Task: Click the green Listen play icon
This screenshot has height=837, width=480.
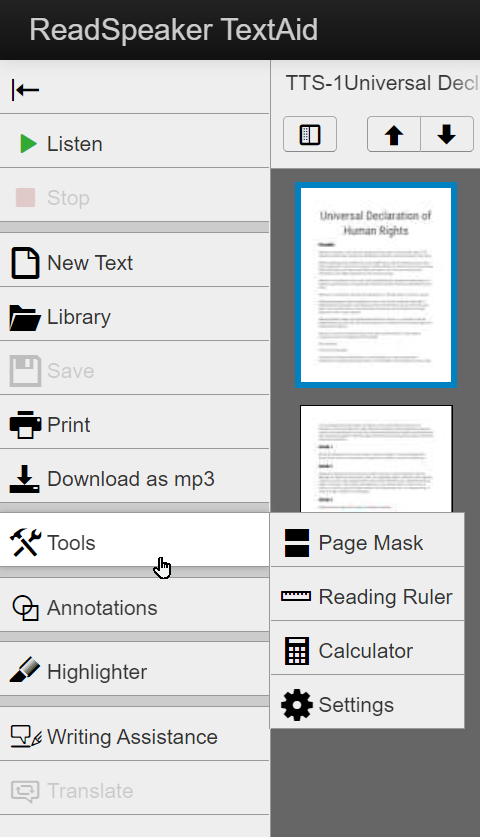Action: [28, 144]
